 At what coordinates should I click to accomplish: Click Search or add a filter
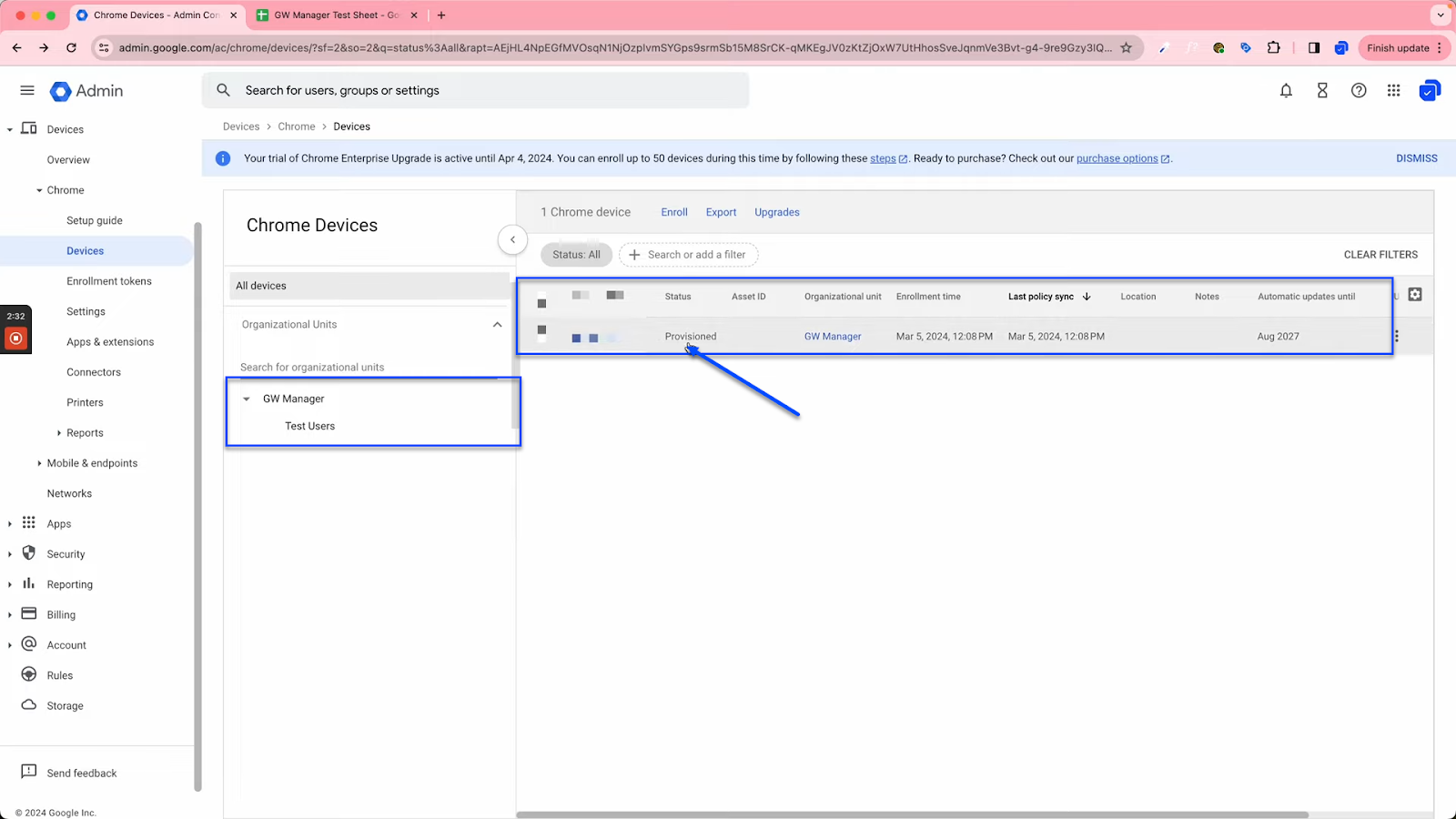(689, 255)
